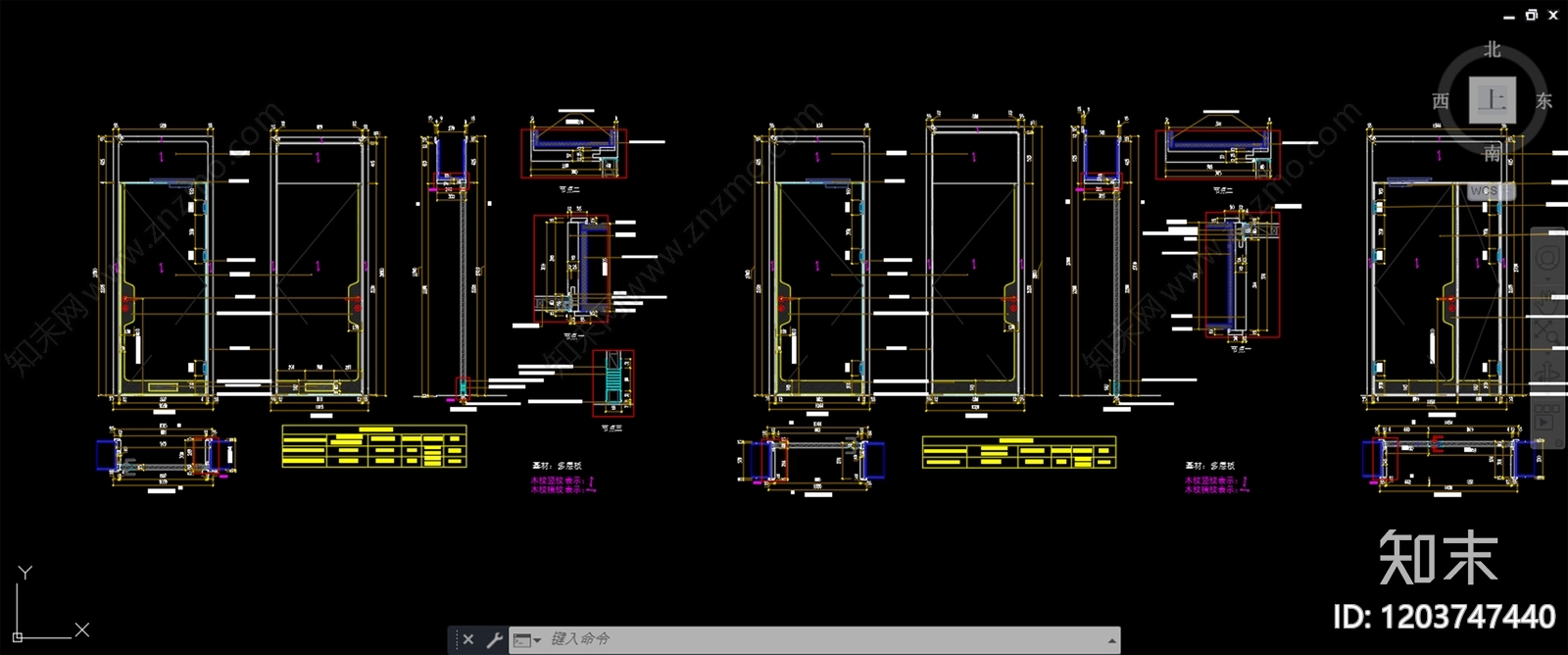Expand command history arrow
The width and height of the screenshot is (1568, 655).
click(x=1111, y=640)
